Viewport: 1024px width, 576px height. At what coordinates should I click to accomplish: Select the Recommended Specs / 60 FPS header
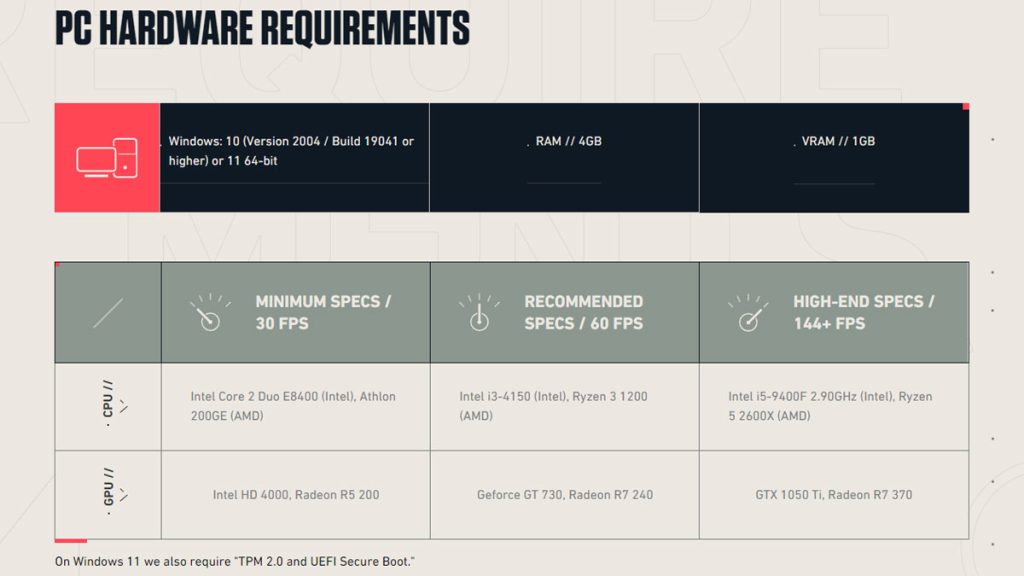click(x=584, y=312)
